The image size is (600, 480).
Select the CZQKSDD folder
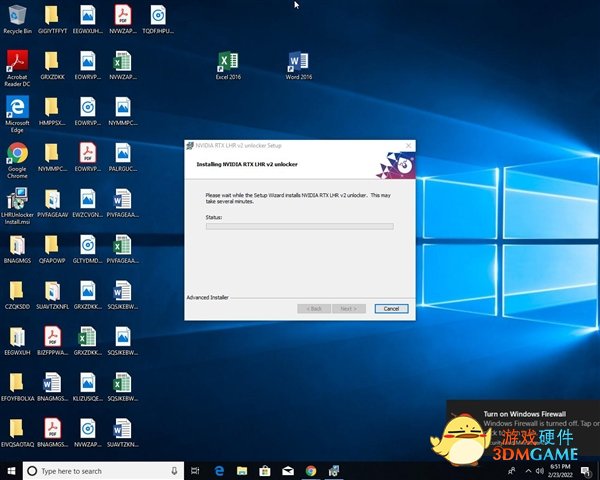point(17,296)
